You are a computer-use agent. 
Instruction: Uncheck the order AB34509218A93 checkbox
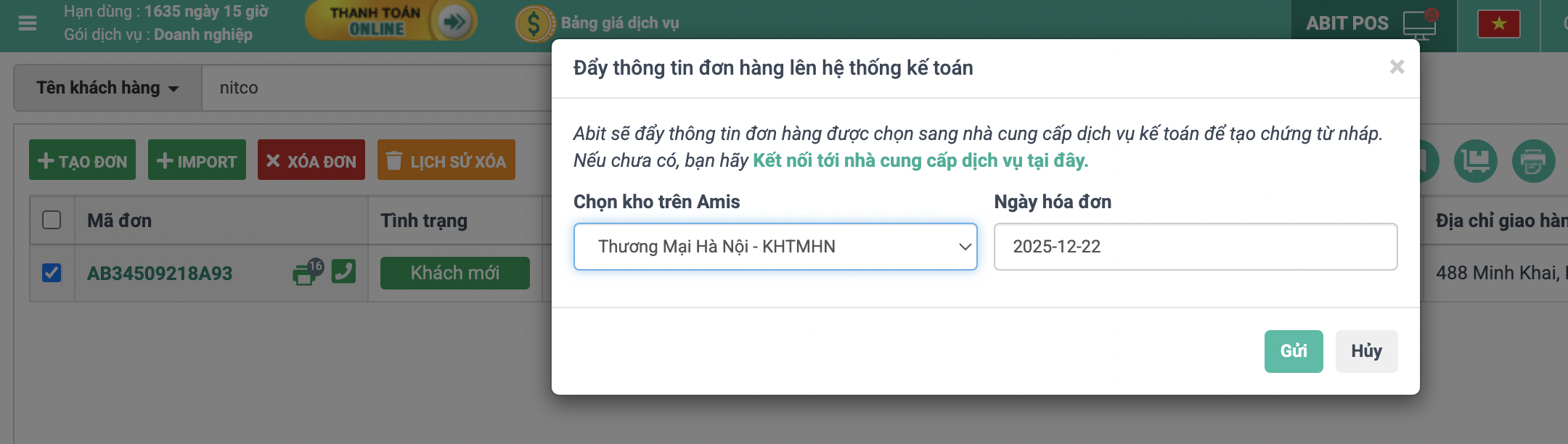coord(52,273)
